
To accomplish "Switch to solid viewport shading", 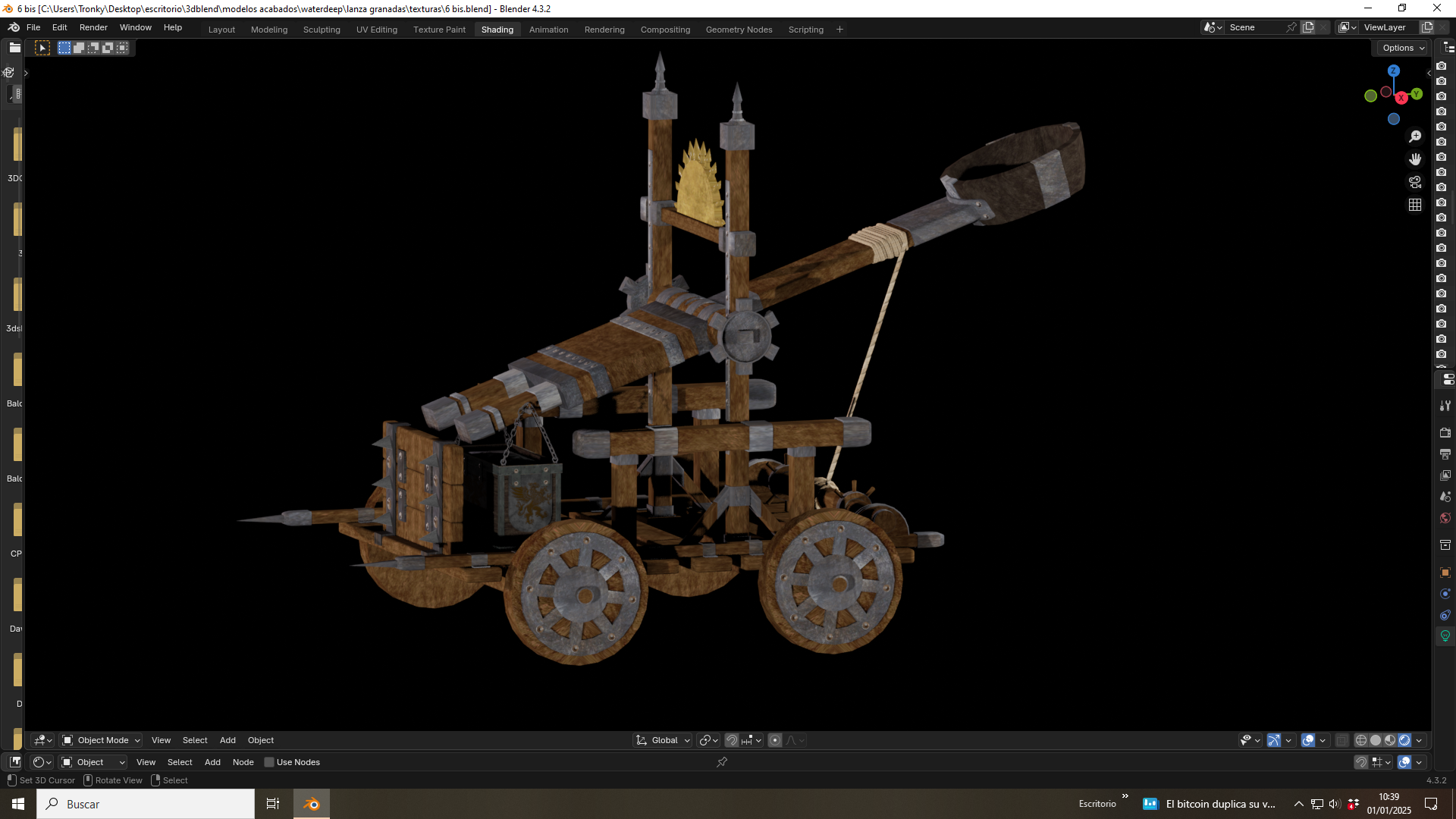I will click(1376, 740).
